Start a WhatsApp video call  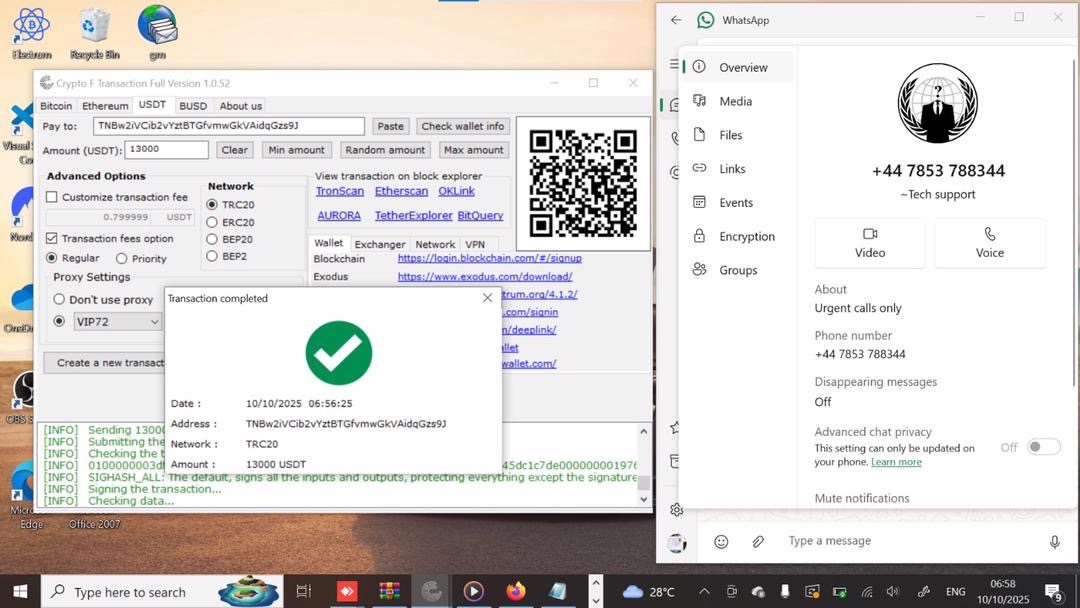[869, 243]
